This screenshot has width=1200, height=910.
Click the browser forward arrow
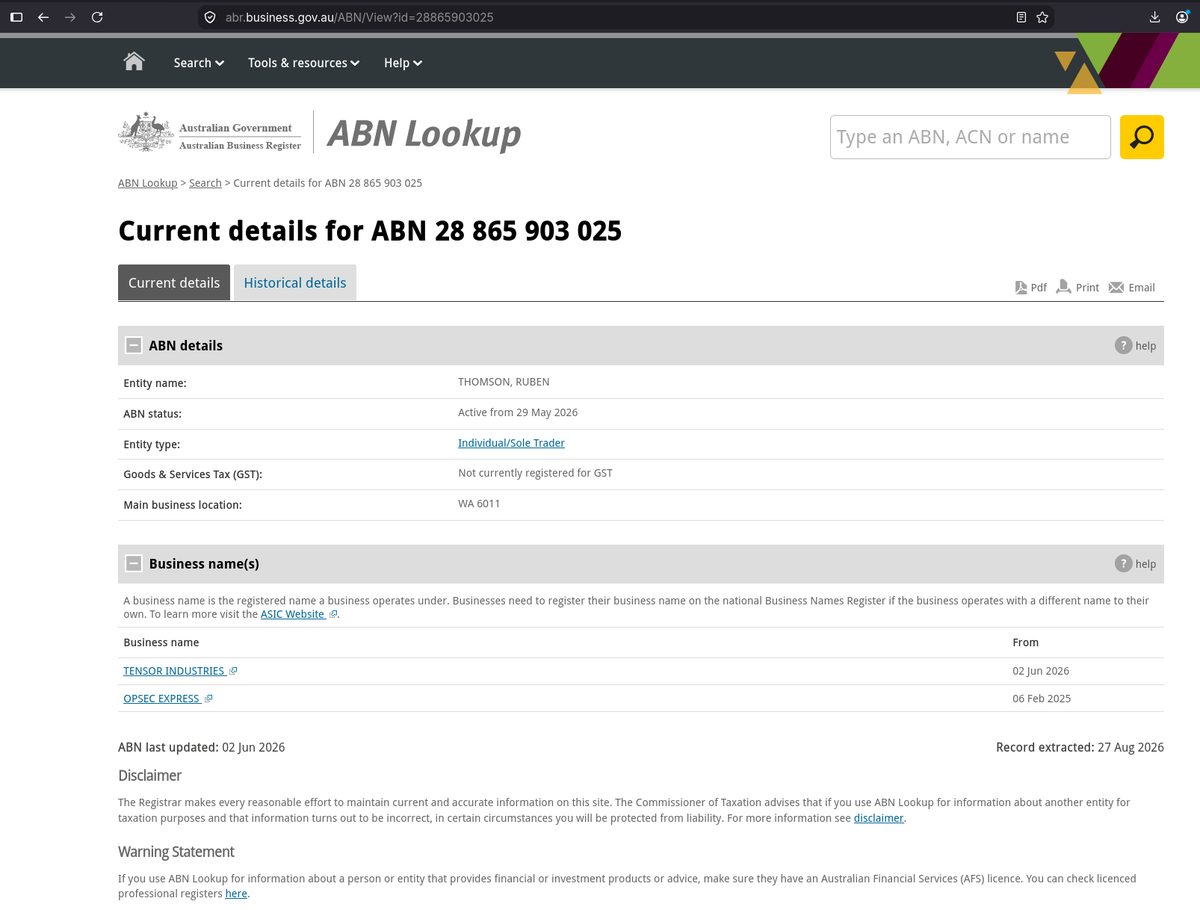pyautogui.click(x=70, y=17)
